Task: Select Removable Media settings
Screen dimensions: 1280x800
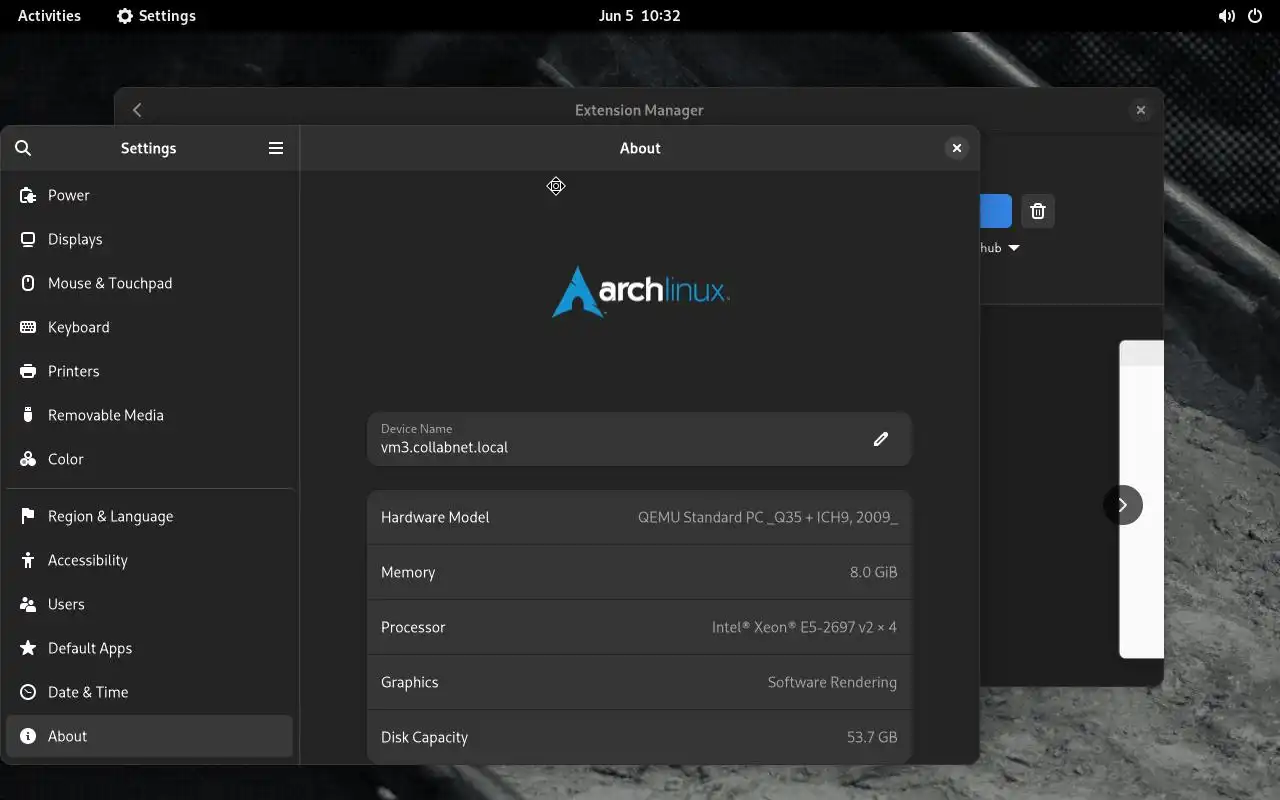Action: point(149,415)
